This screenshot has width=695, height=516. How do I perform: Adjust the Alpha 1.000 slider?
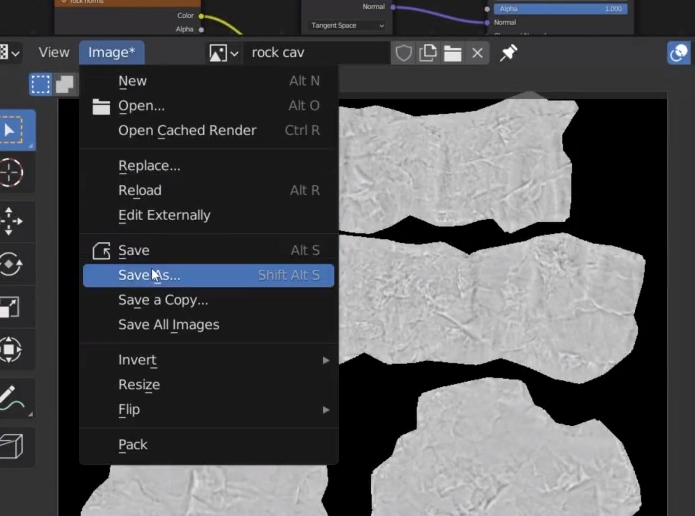click(x=560, y=8)
